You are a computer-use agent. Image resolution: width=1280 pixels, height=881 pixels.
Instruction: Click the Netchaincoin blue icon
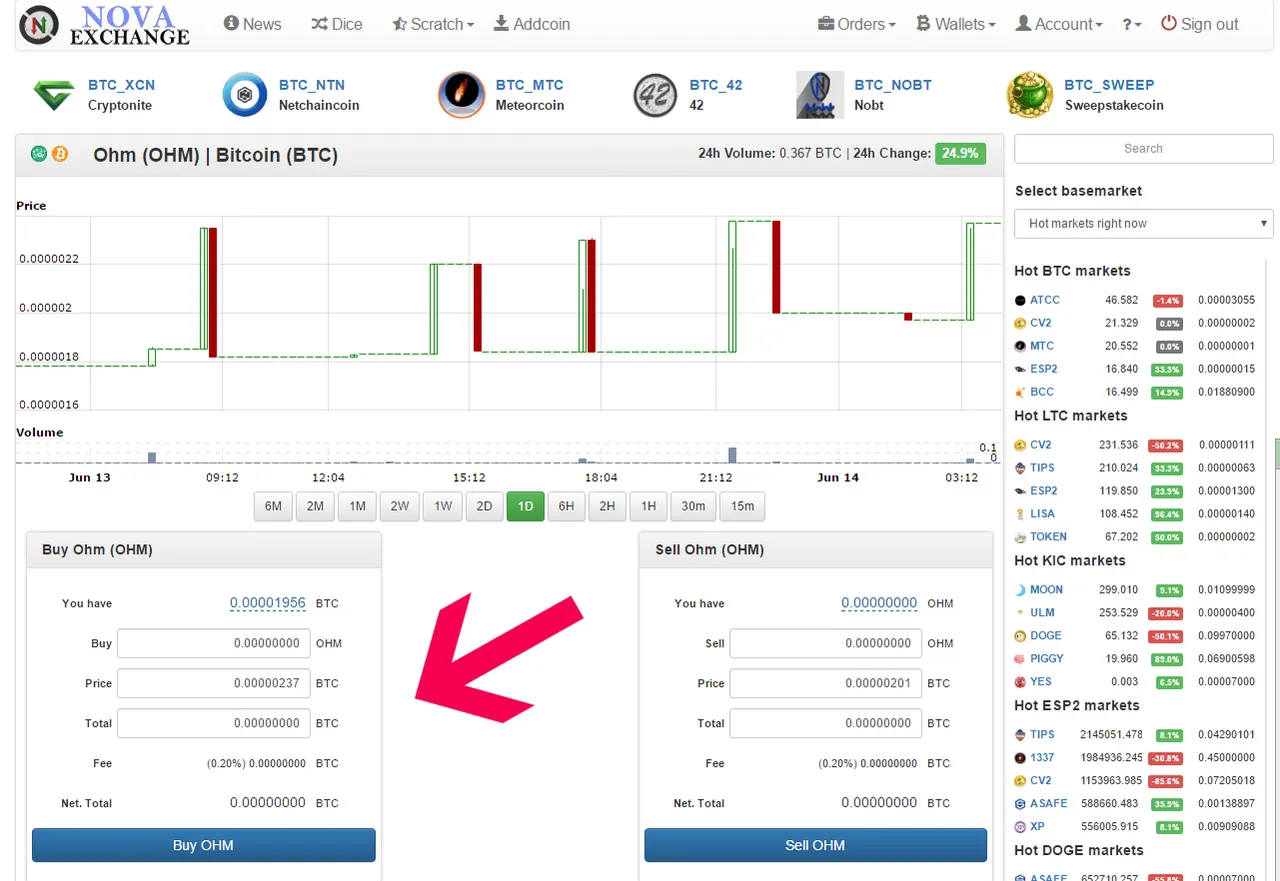[x=245, y=95]
